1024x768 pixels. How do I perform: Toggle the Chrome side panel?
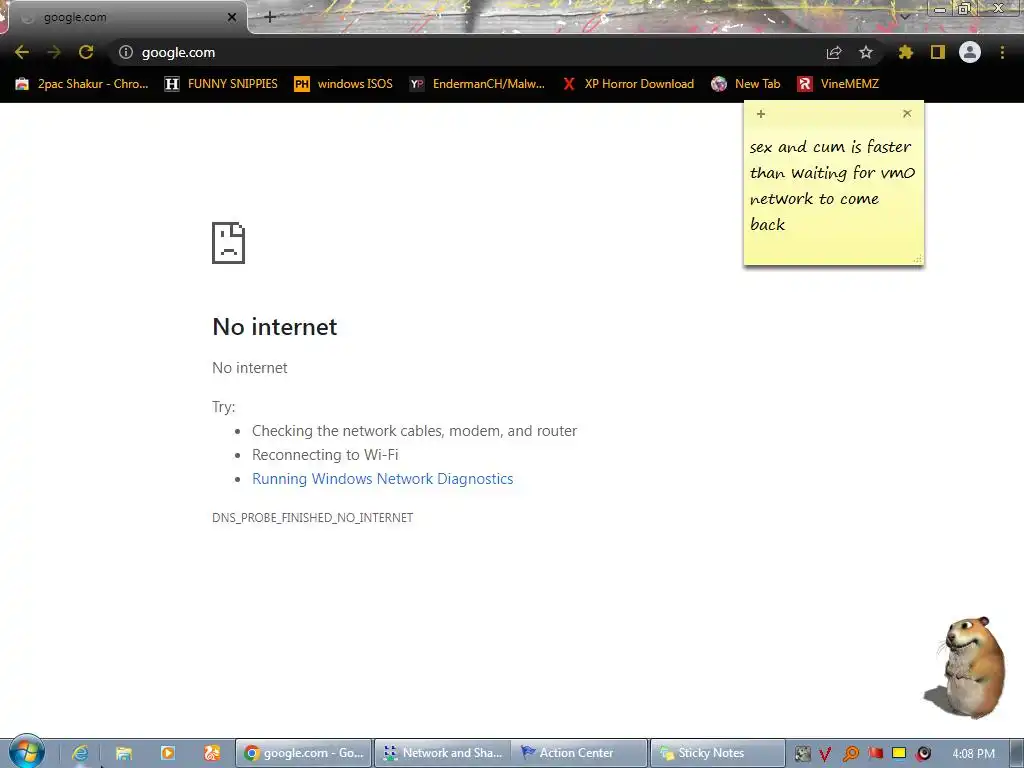pos(938,52)
